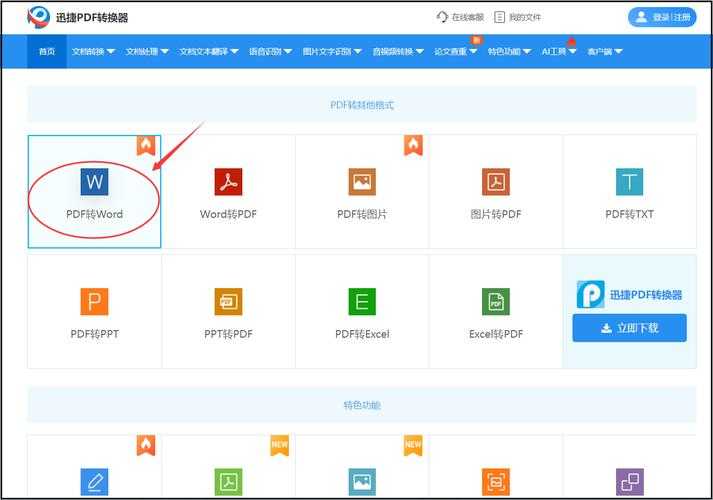This screenshot has width=713, height=500.
Task: Click the 立即下载 download button
Action: pos(629,328)
